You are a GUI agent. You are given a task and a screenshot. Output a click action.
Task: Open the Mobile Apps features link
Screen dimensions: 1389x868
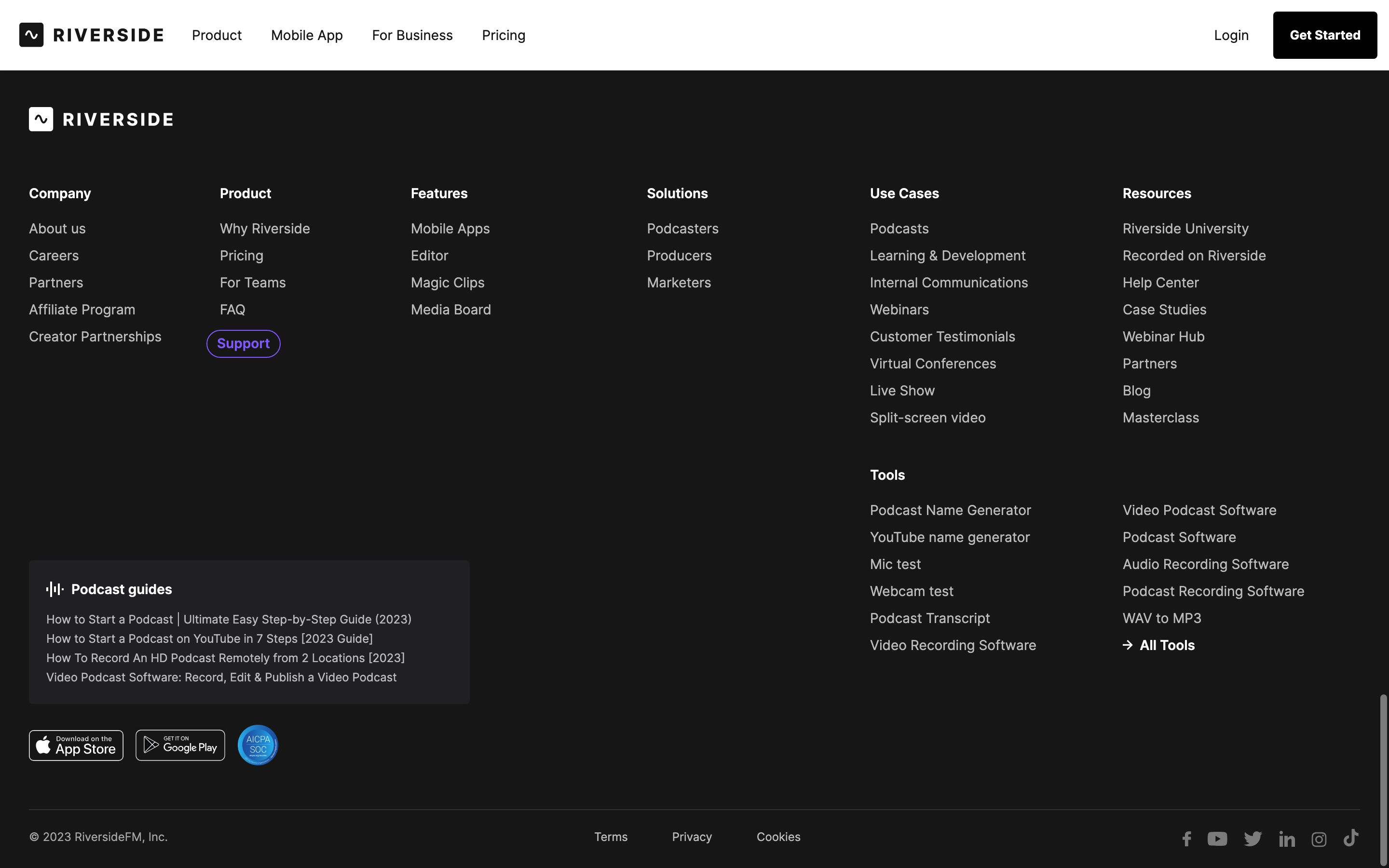point(450,229)
